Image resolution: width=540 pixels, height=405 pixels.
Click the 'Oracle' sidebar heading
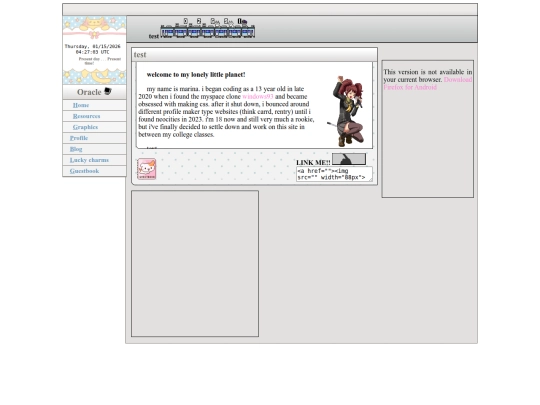(x=89, y=92)
